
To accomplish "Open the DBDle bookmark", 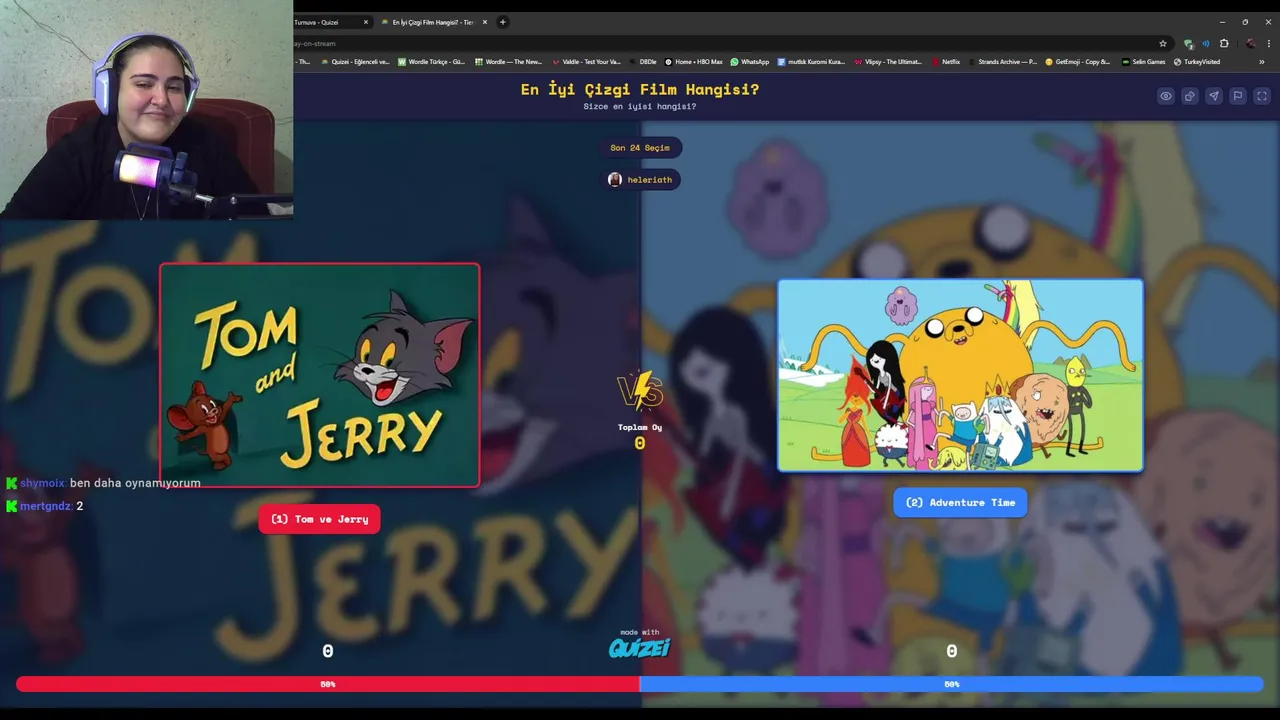I will coord(643,62).
